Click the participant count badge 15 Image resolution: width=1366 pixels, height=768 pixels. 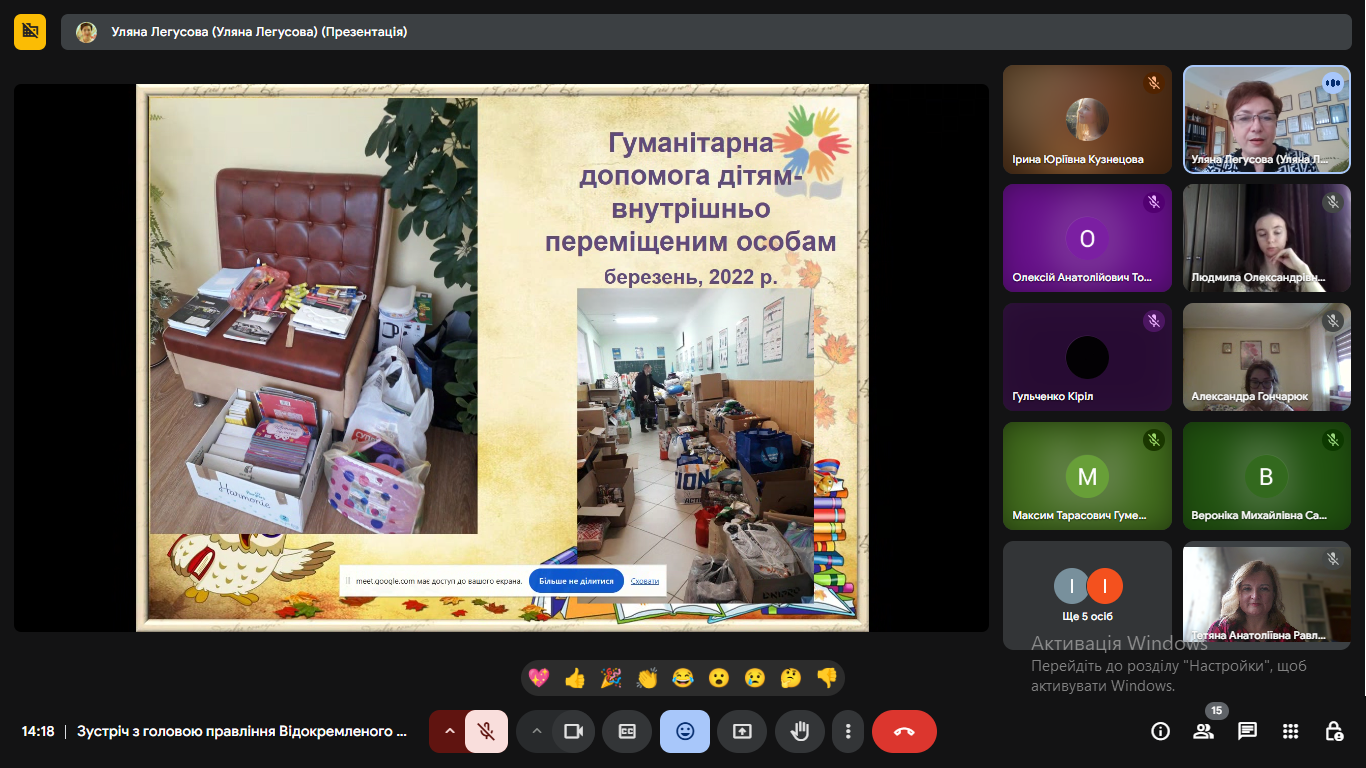(x=1216, y=710)
